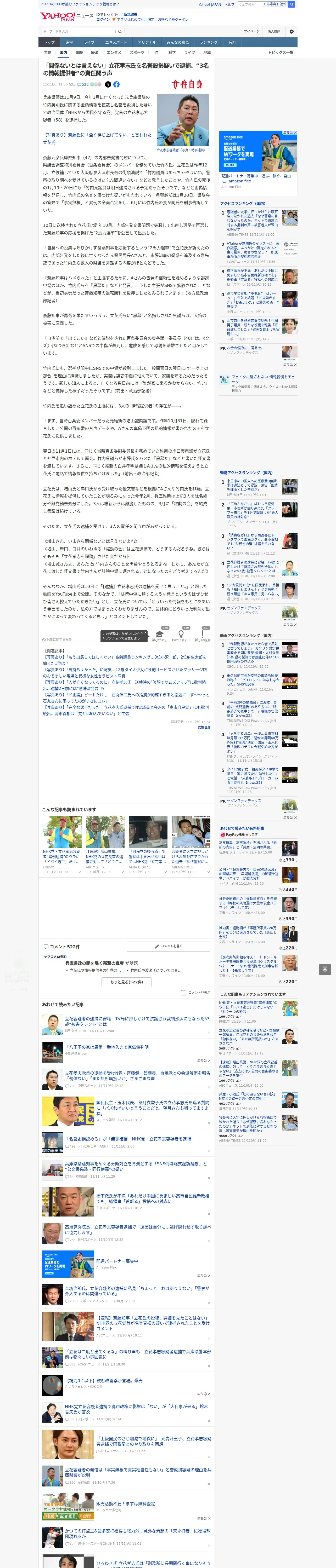This screenshot has width=336, height=1568.
Task: Click the scroll-to-top arrow button
Action: point(325,969)
